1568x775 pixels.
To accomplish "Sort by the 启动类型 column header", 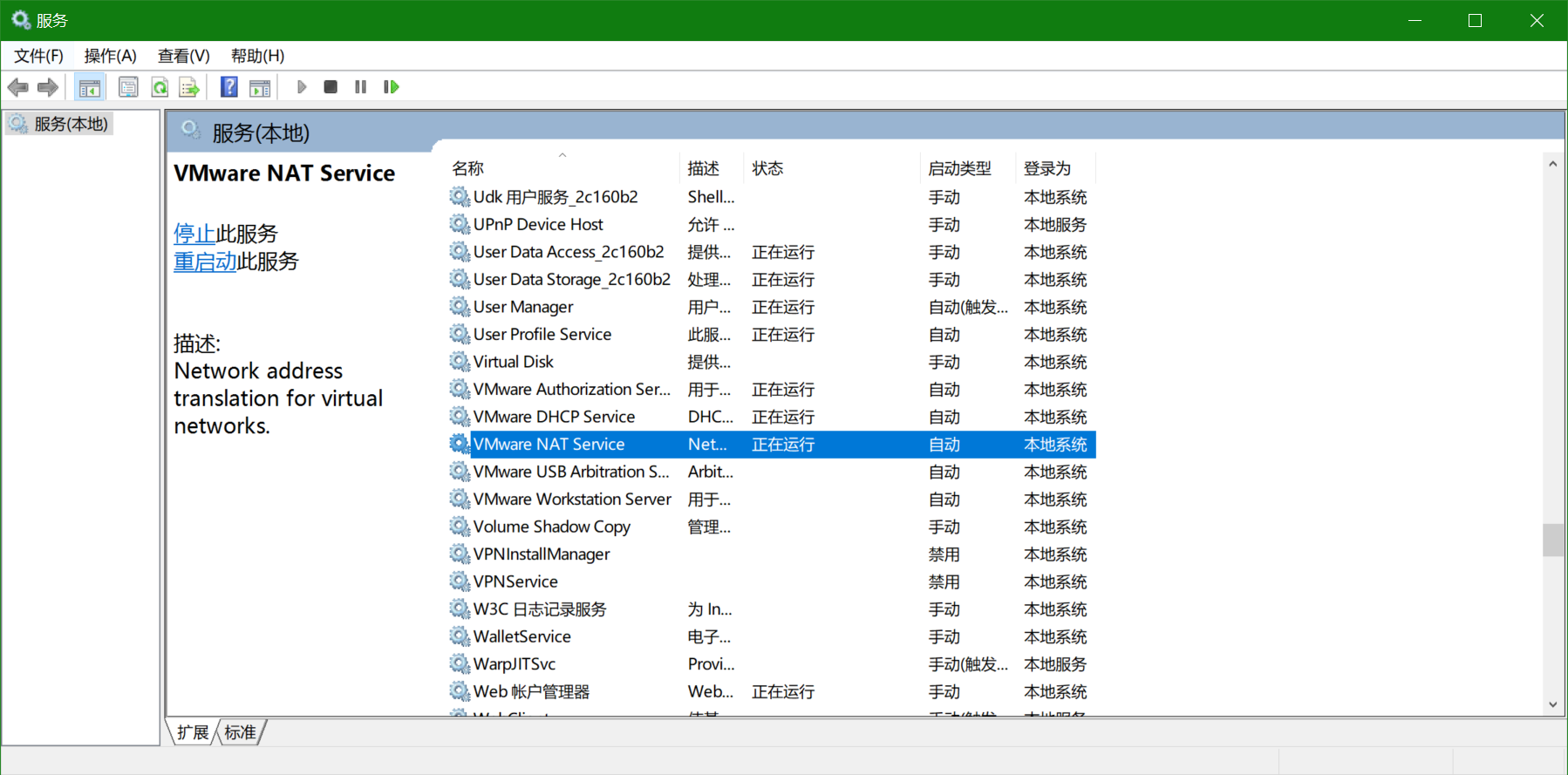I will point(968,168).
